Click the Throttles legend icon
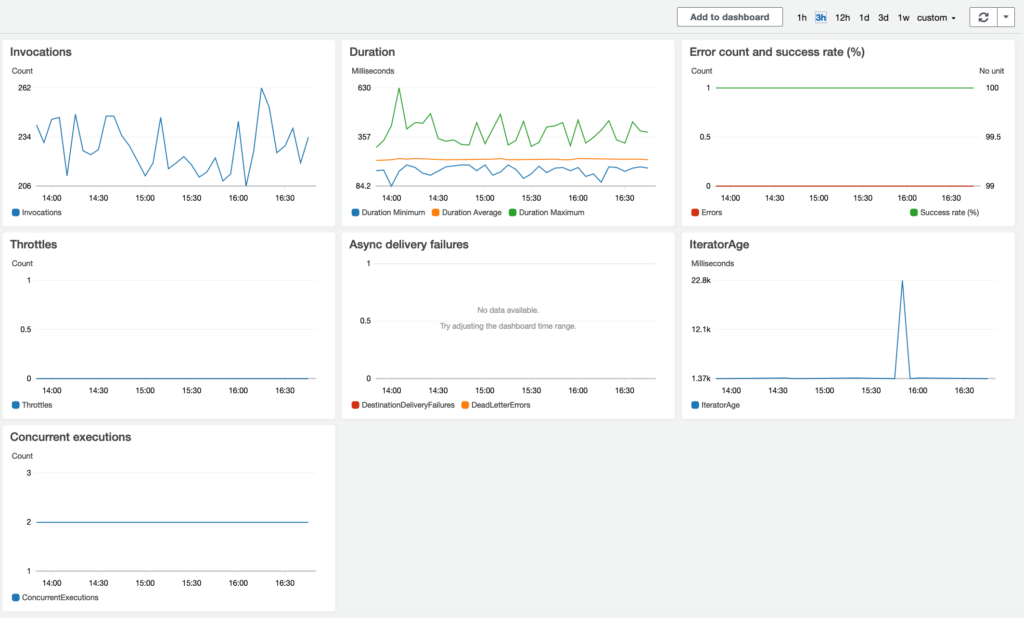The image size is (1024, 618). point(14,405)
